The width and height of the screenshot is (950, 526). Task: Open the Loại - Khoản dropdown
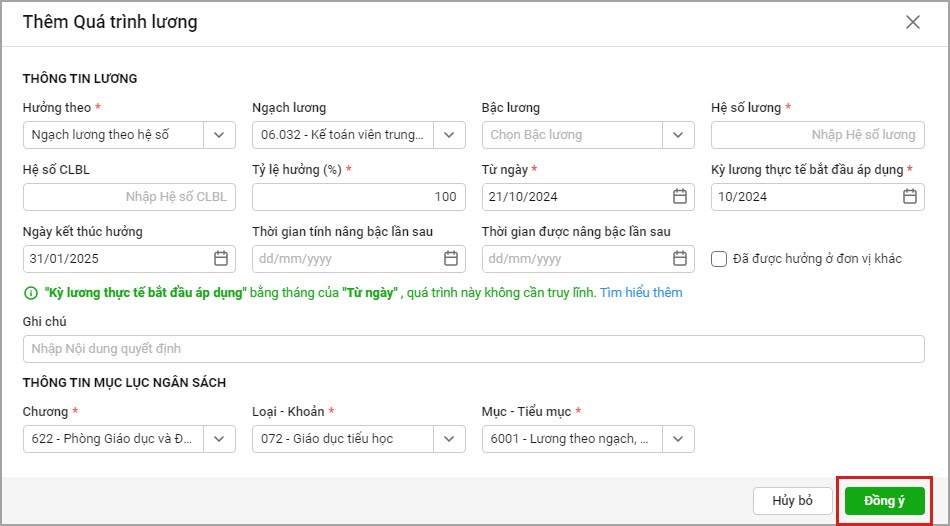pyautogui.click(x=449, y=439)
